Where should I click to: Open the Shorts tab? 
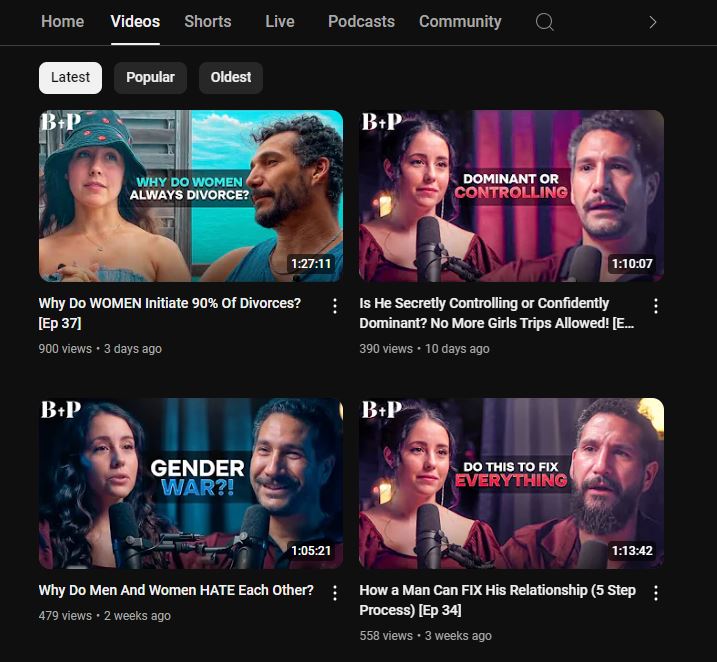[x=207, y=22]
